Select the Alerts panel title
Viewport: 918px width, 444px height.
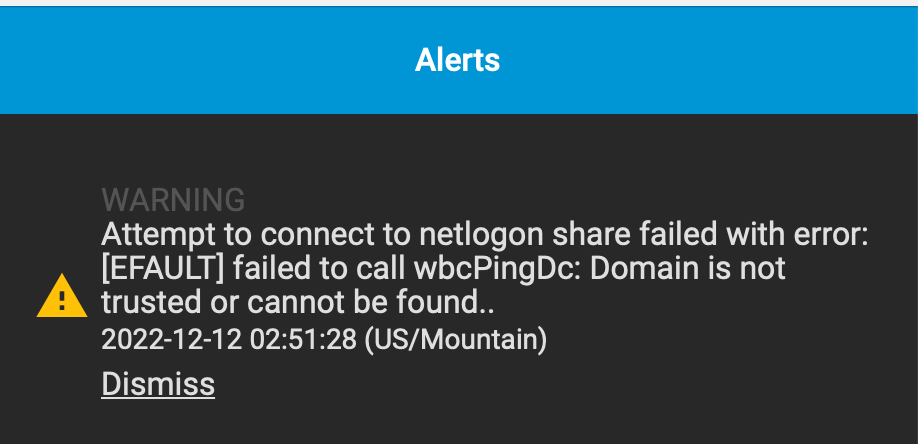click(457, 60)
